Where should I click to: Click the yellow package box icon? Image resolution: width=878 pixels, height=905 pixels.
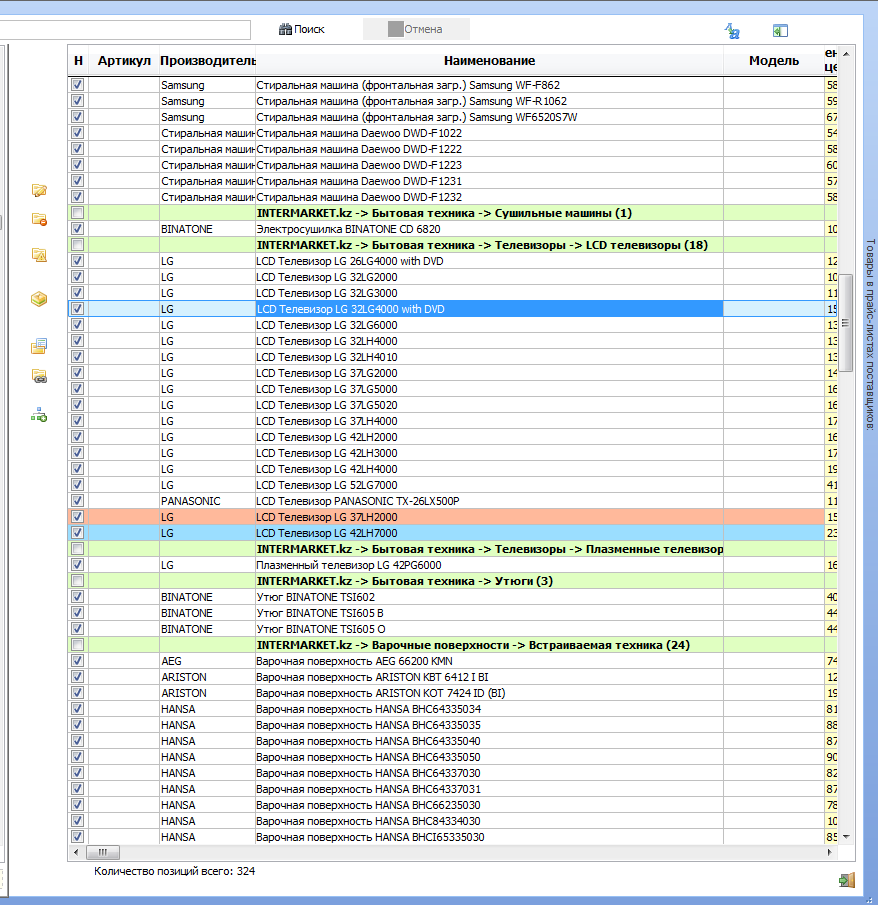pyautogui.click(x=39, y=299)
